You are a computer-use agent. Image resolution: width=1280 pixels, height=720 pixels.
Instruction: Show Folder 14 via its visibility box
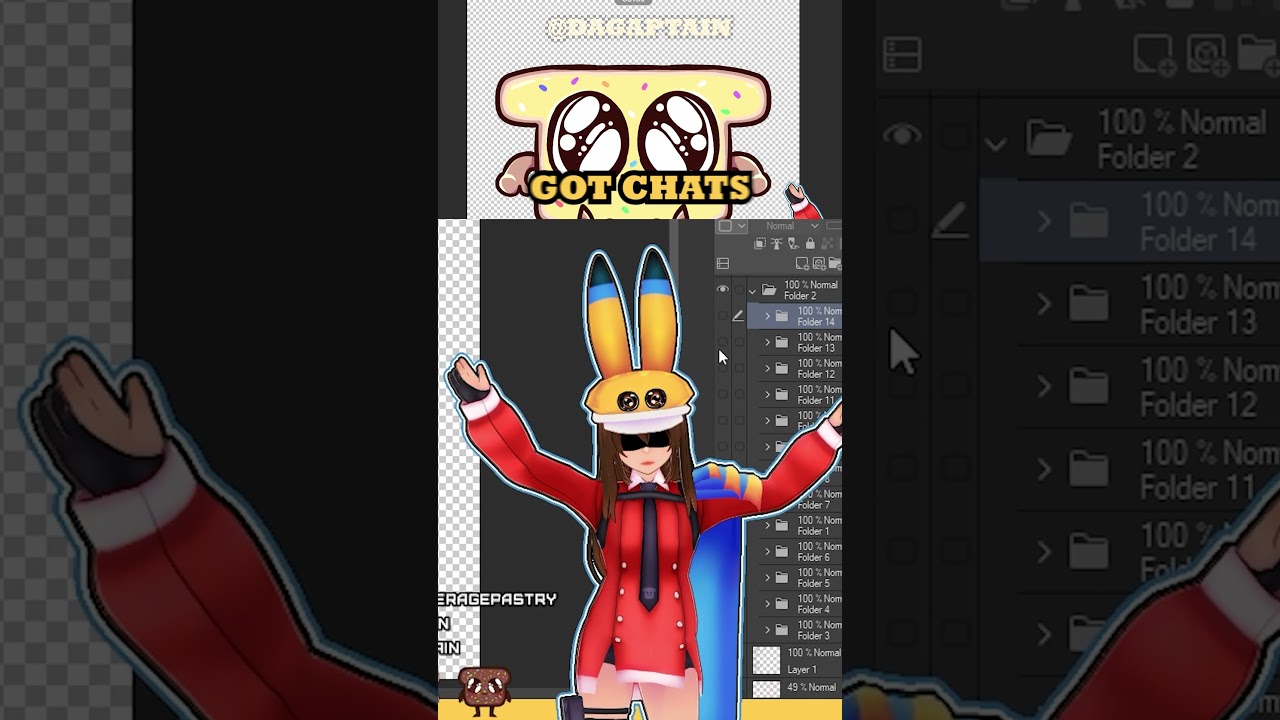click(x=722, y=316)
